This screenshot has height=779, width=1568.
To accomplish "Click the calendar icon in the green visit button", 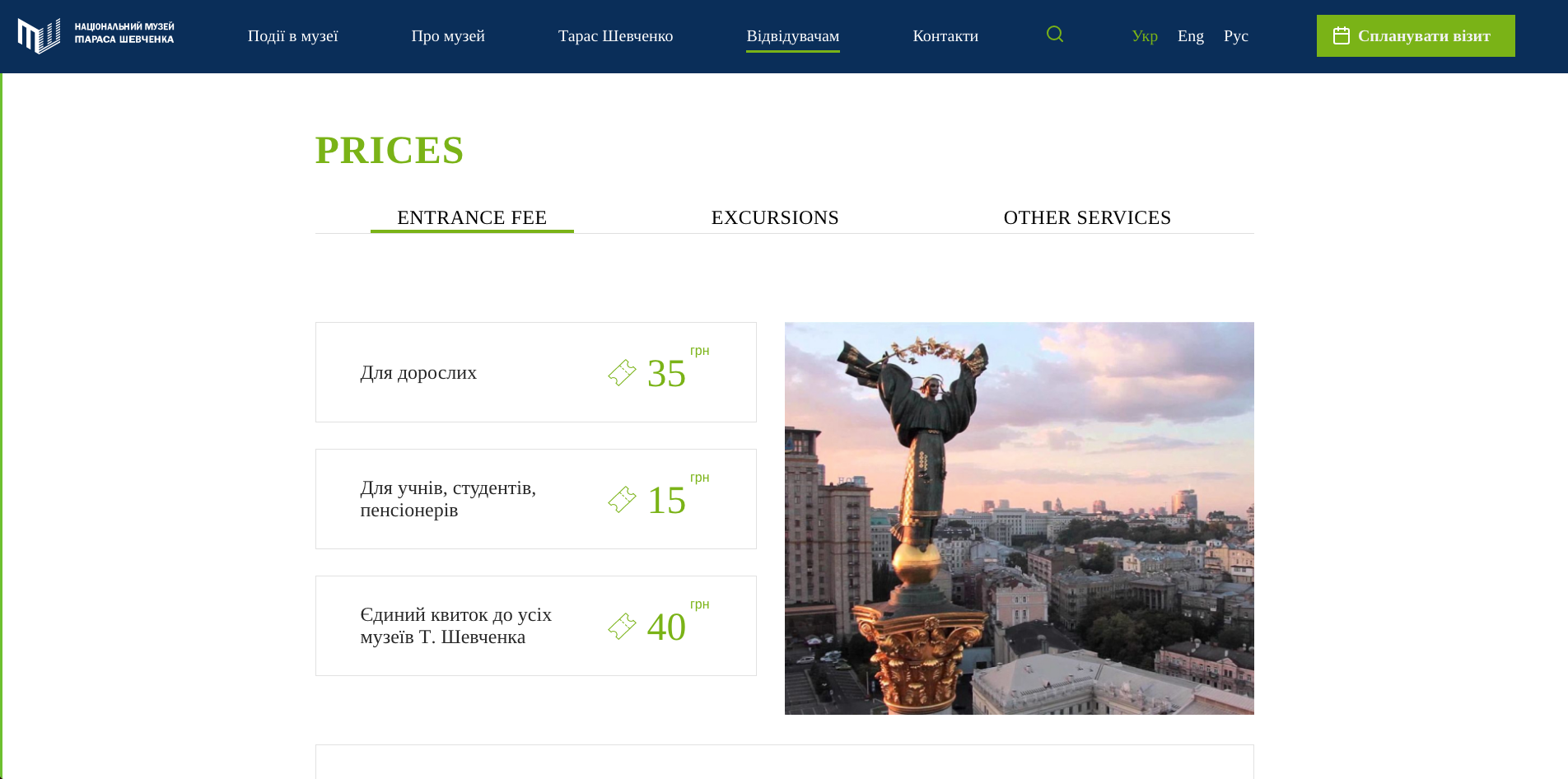I will (x=1341, y=35).
